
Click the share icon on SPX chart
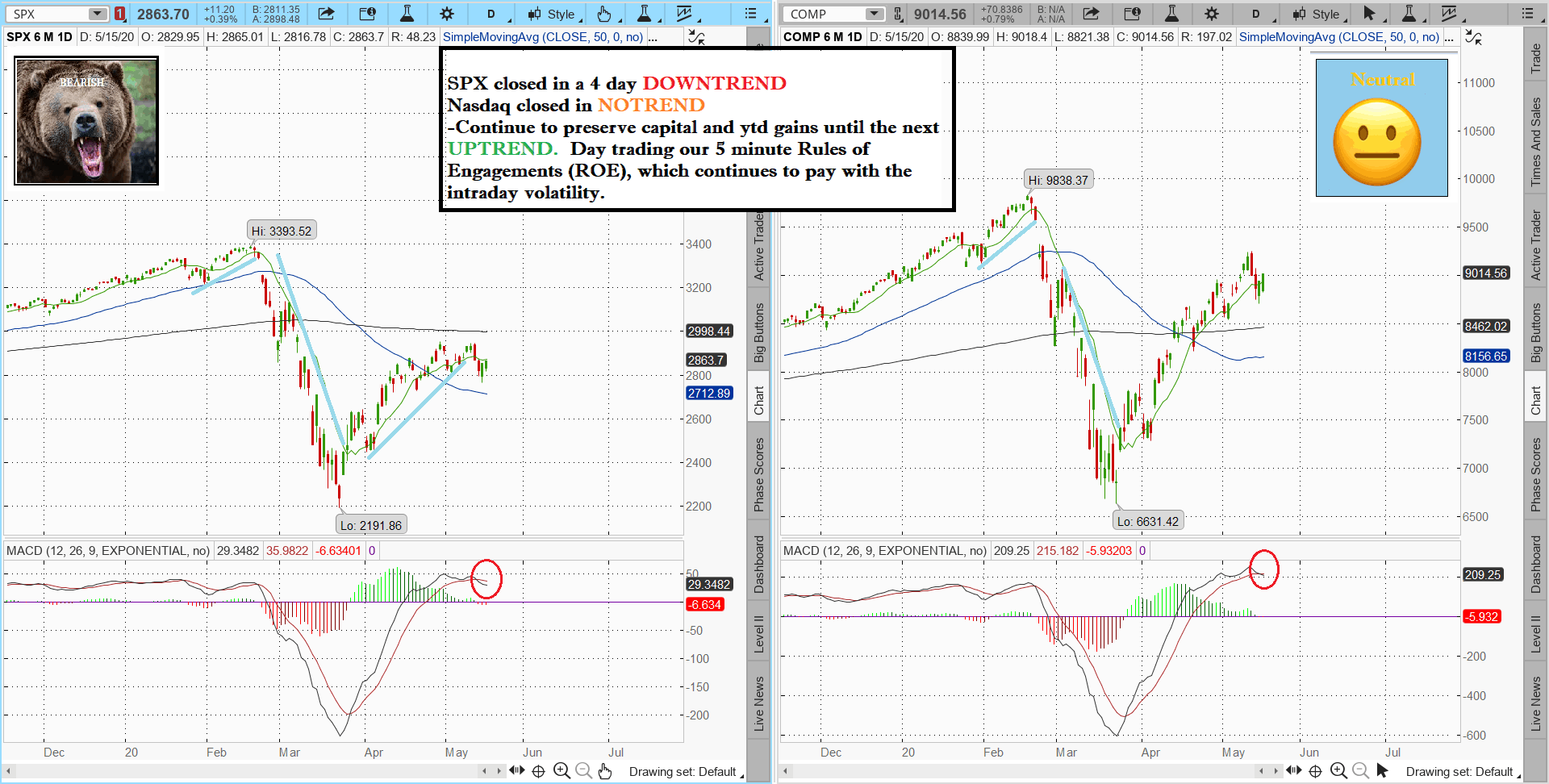[326, 14]
